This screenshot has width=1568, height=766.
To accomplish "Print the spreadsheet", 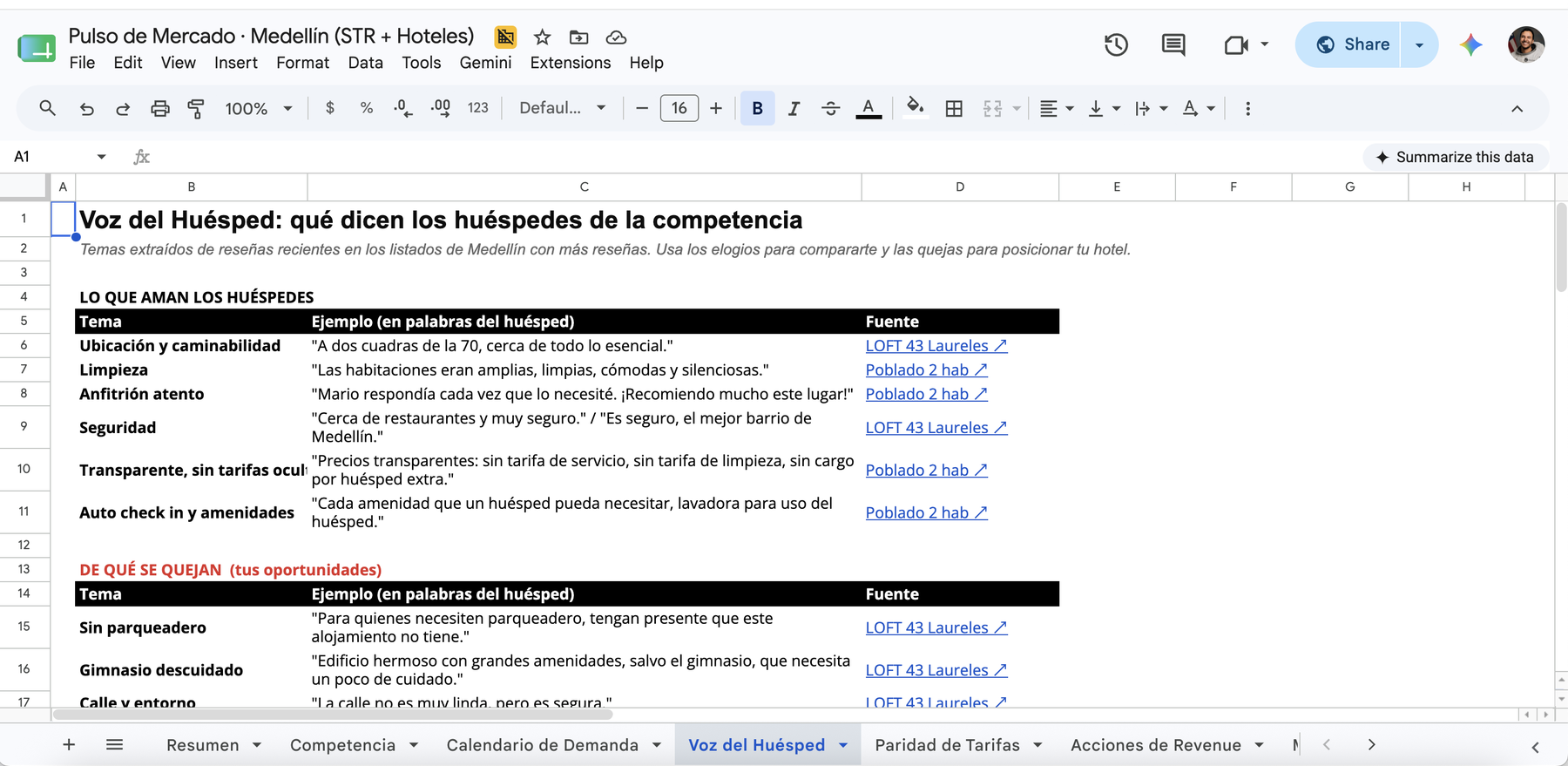I will tap(160, 108).
